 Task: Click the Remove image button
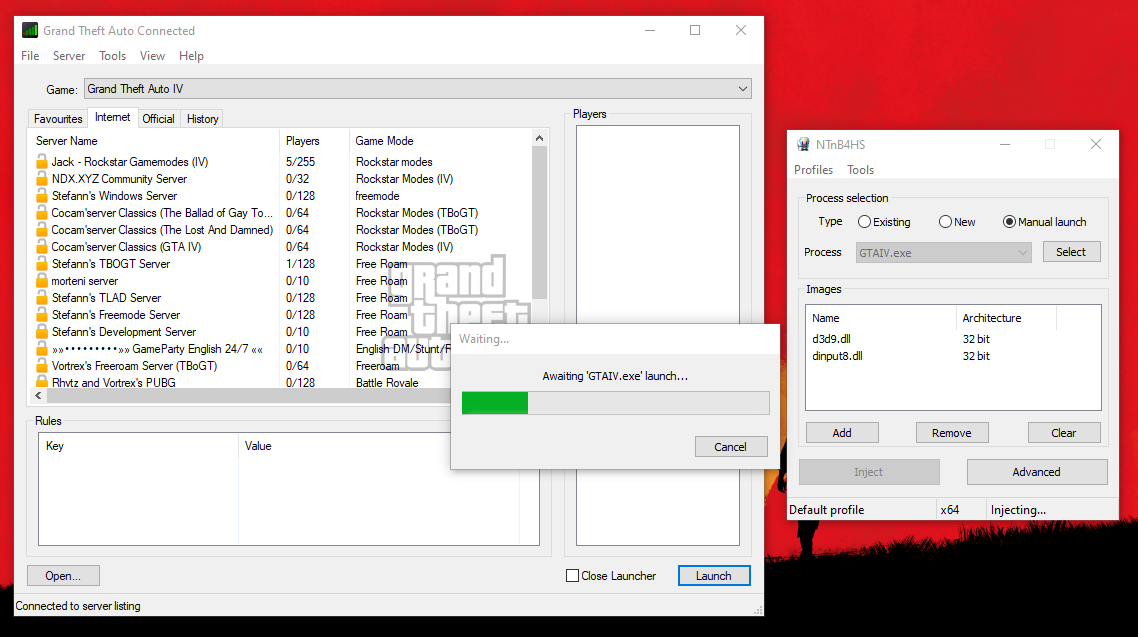click(951, 432)
